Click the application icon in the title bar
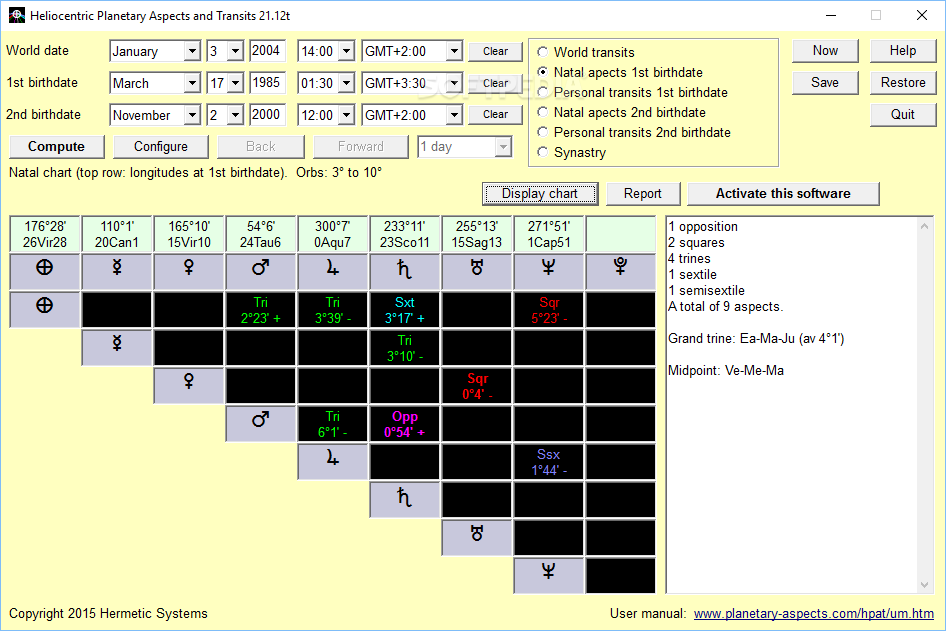 (16, 15)
